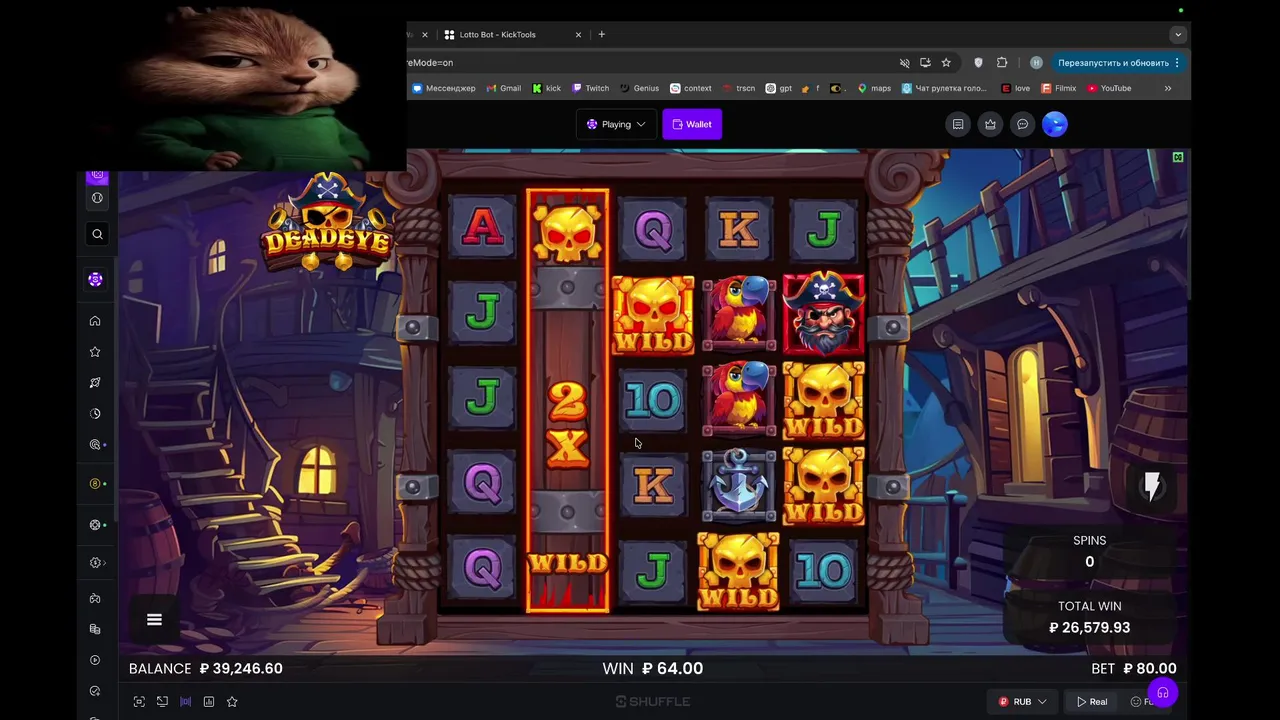Click the lightning turbo spin button
The height and width of the screenshot is (720, 1280).
(x=1152, y=486)
